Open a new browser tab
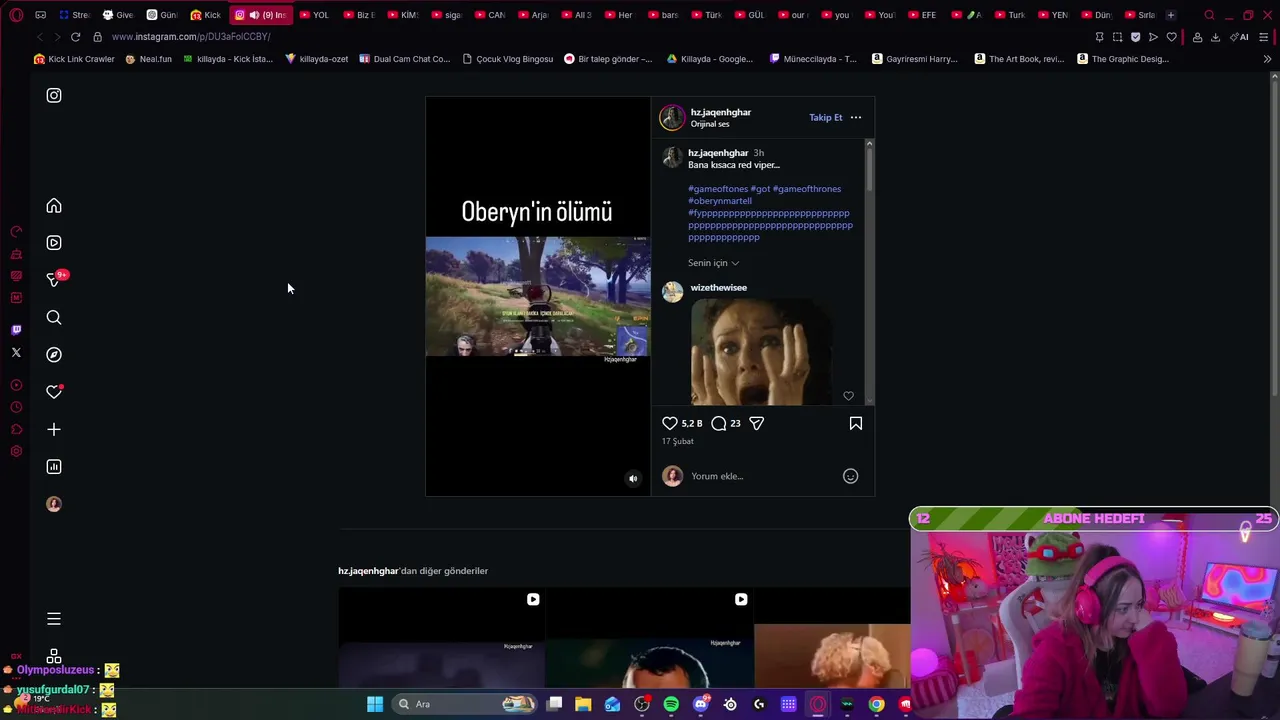The height and width of the screenshot is (720, 1280). point(1171,15)
